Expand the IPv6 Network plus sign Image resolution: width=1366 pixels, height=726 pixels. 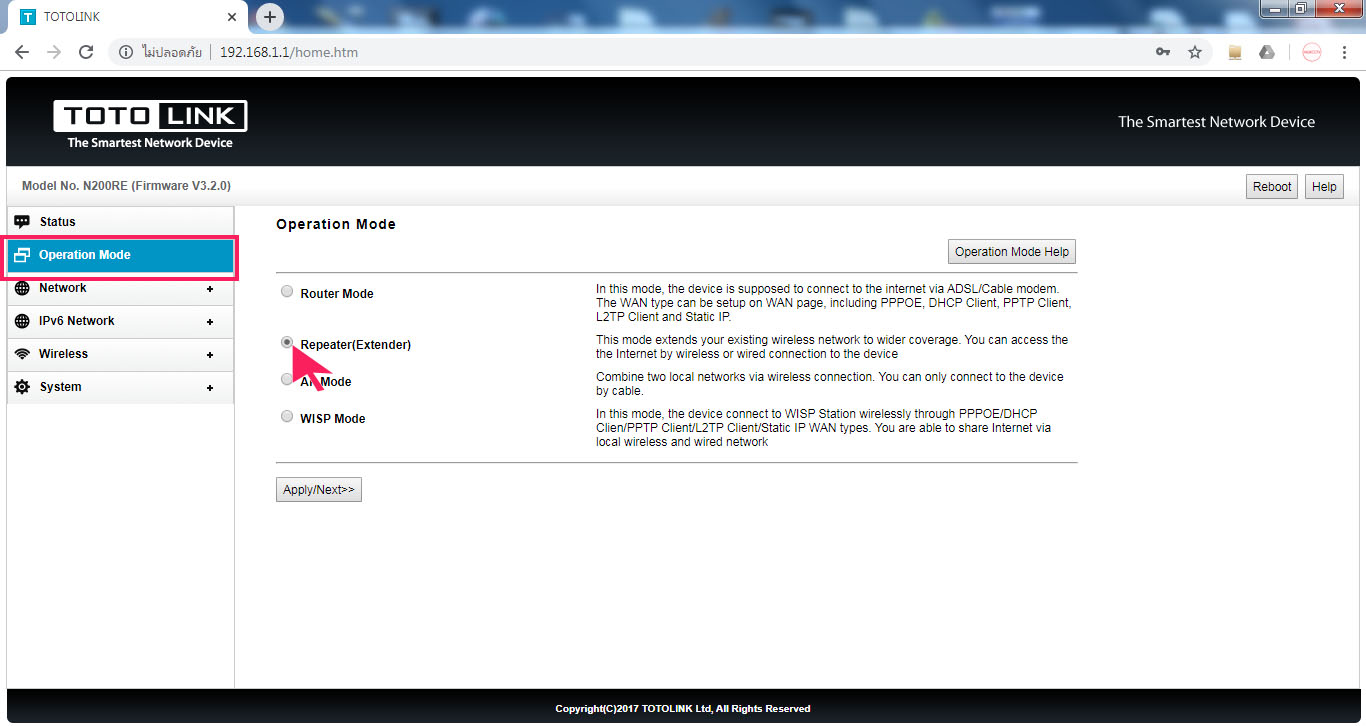coord(210,322)
